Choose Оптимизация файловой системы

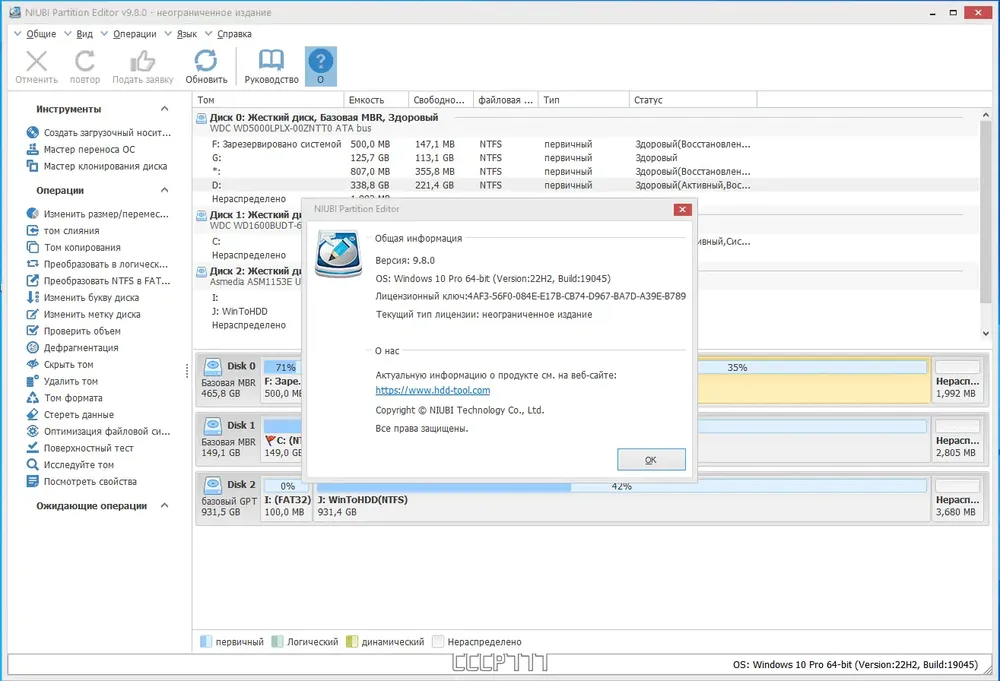[x=99, y=431]
